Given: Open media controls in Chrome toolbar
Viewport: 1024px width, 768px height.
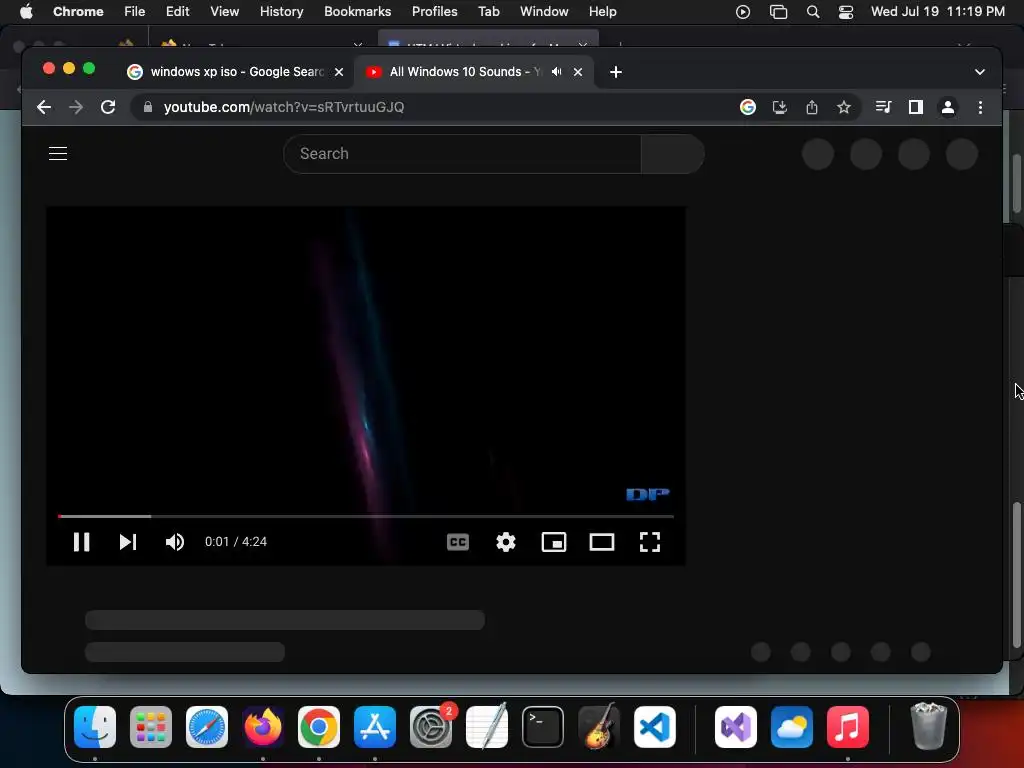Looking at the screenshot, I should coord(883,107).
